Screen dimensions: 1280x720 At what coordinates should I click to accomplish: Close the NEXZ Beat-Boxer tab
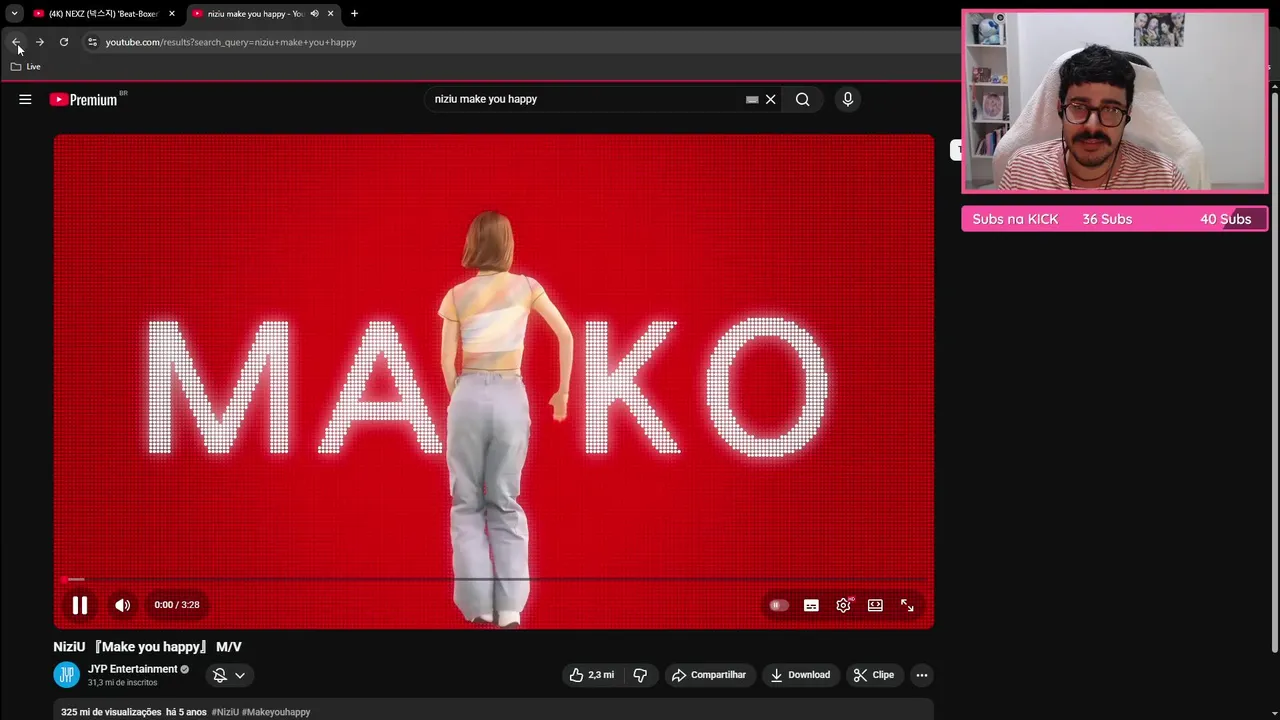172,14
